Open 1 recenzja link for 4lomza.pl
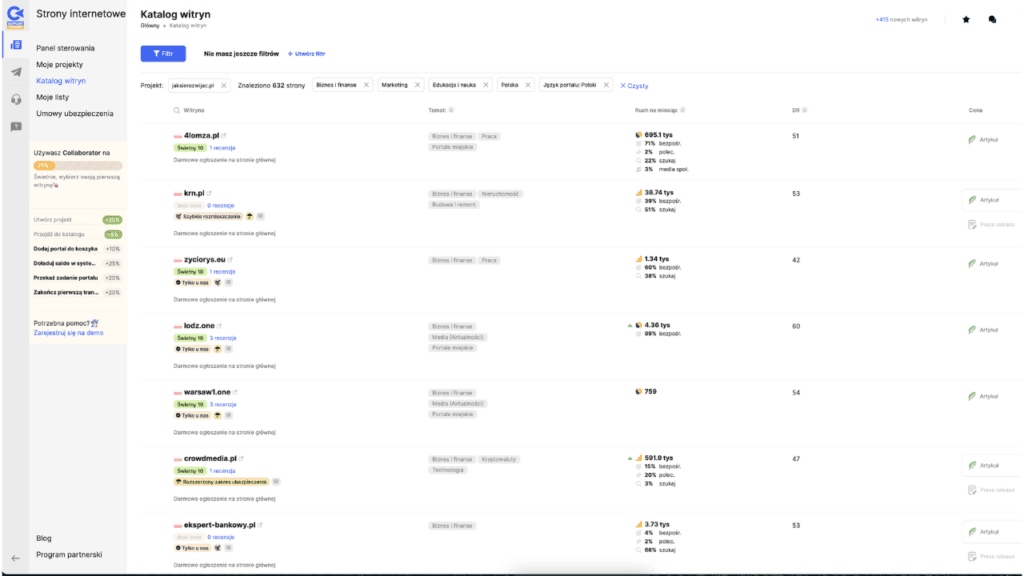Viewport: 1024px width, 576px height. pos(222,148)
